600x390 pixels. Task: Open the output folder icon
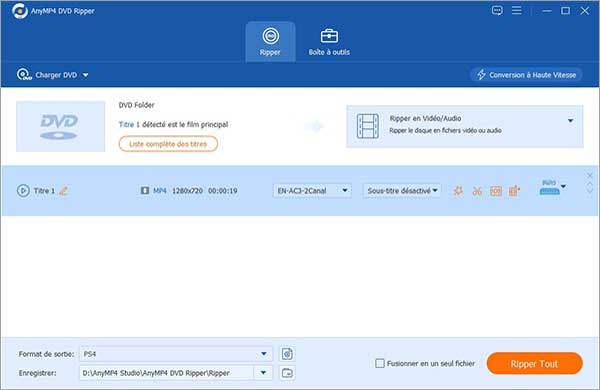pos(287,373)
